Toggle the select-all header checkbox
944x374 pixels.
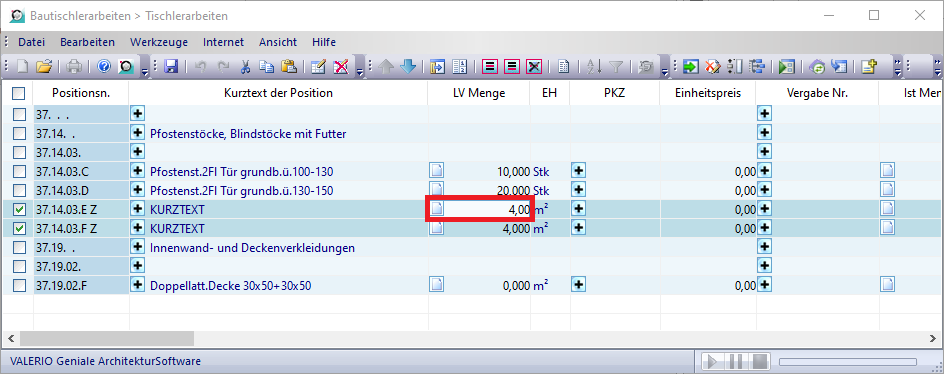(x=19, y=93)
